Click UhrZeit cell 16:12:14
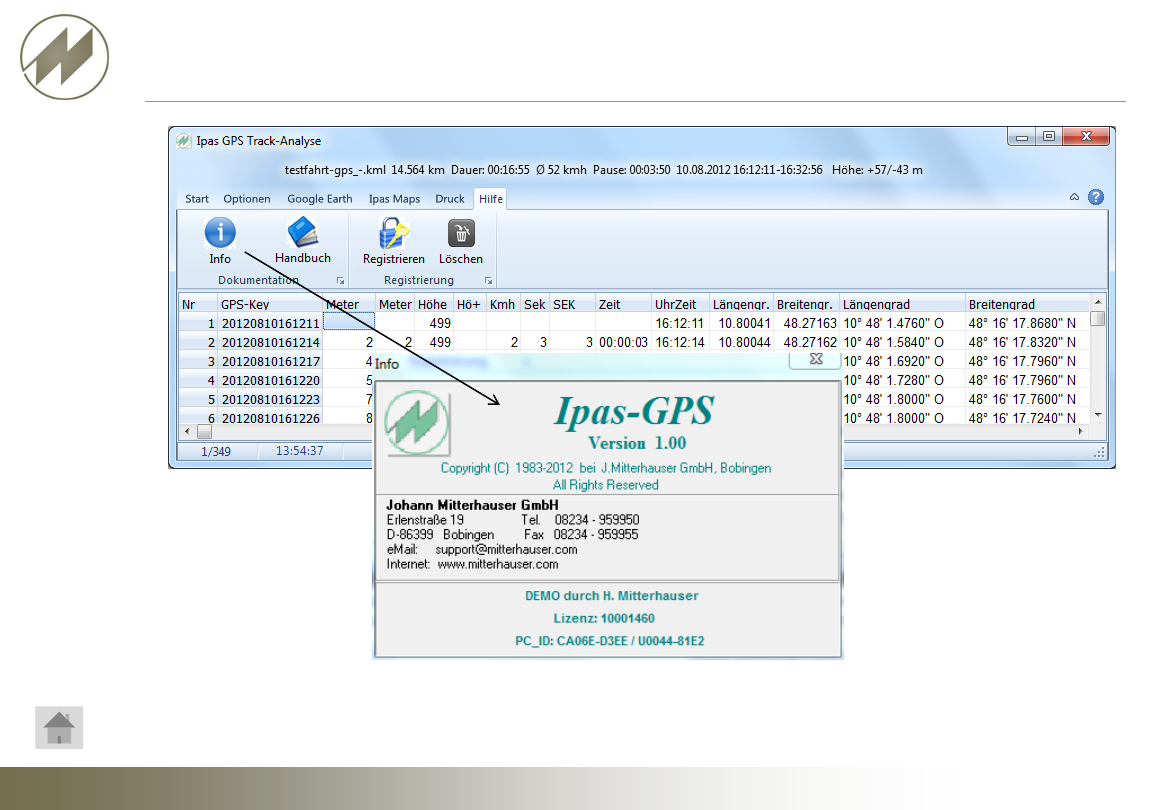The height and width of the screenshot is (810, 1170). [679, 342]
